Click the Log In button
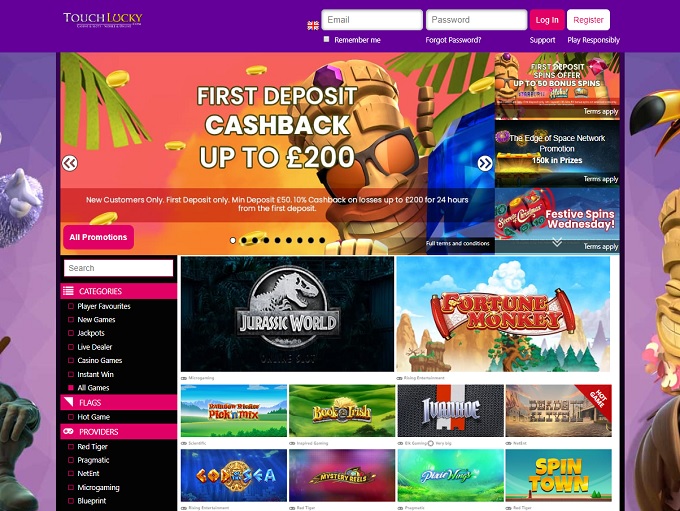680x511 pixels. [547, 20]
